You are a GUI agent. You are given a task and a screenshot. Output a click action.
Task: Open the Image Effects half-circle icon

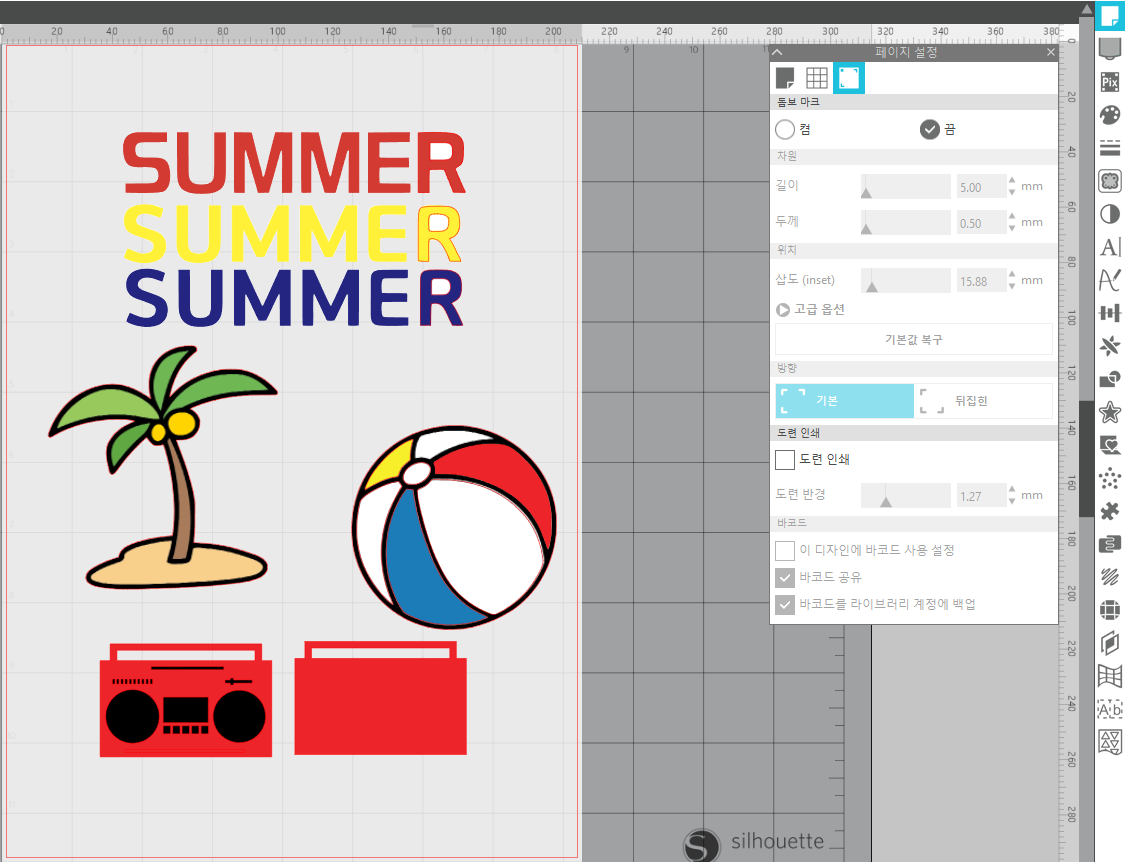(1109, 214)
